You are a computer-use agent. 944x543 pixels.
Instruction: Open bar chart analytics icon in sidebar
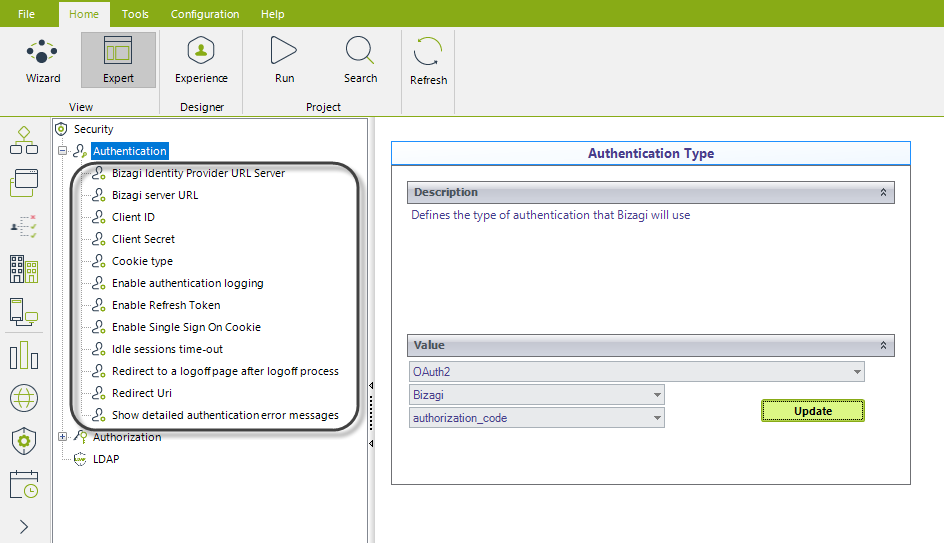pyautogui.click(x=24, y=355)
